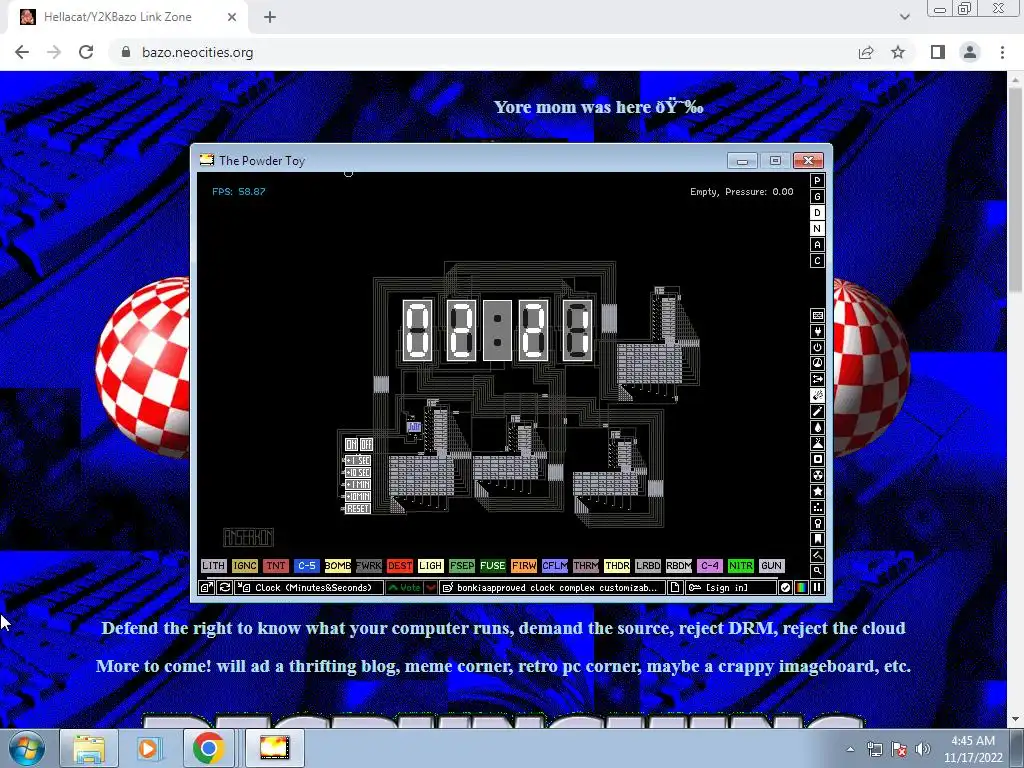Click the Clock (Minutes&Seconds) save name
This screenshot has width=1024, height=768.
coord(309,588)
